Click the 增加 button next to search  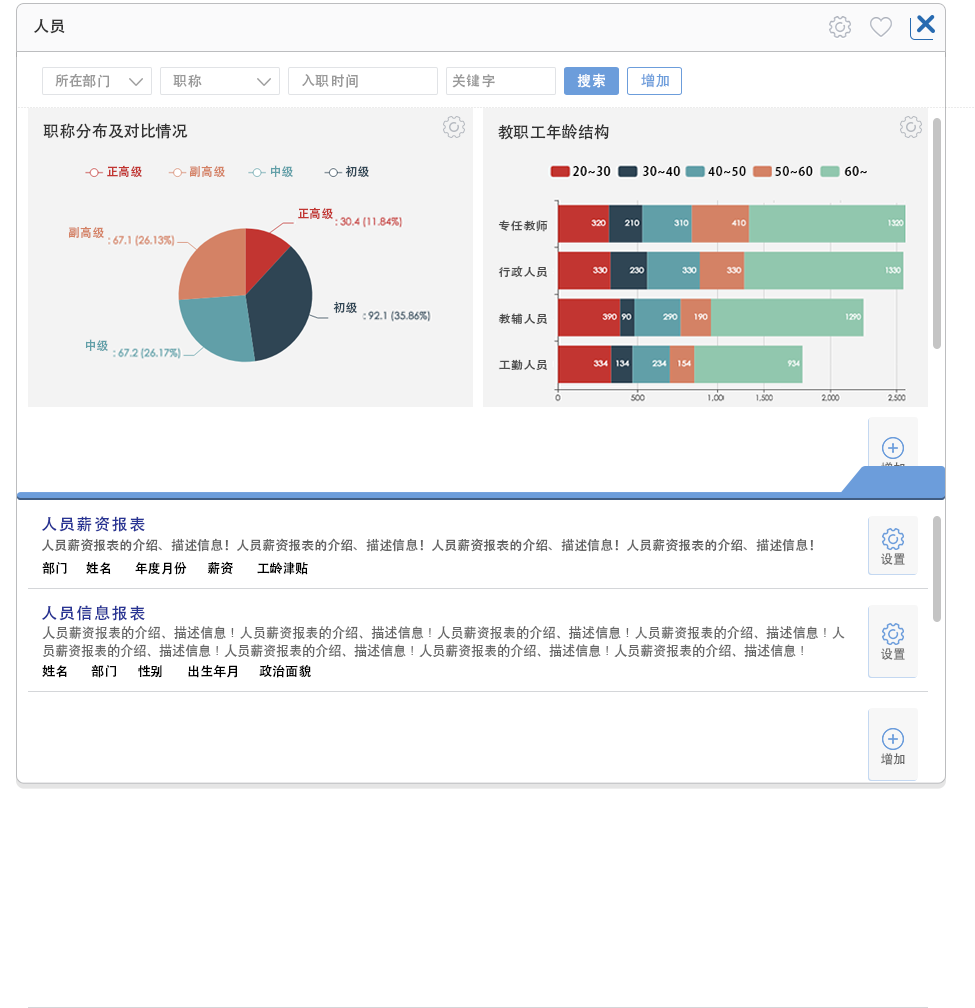click(654, 81)
